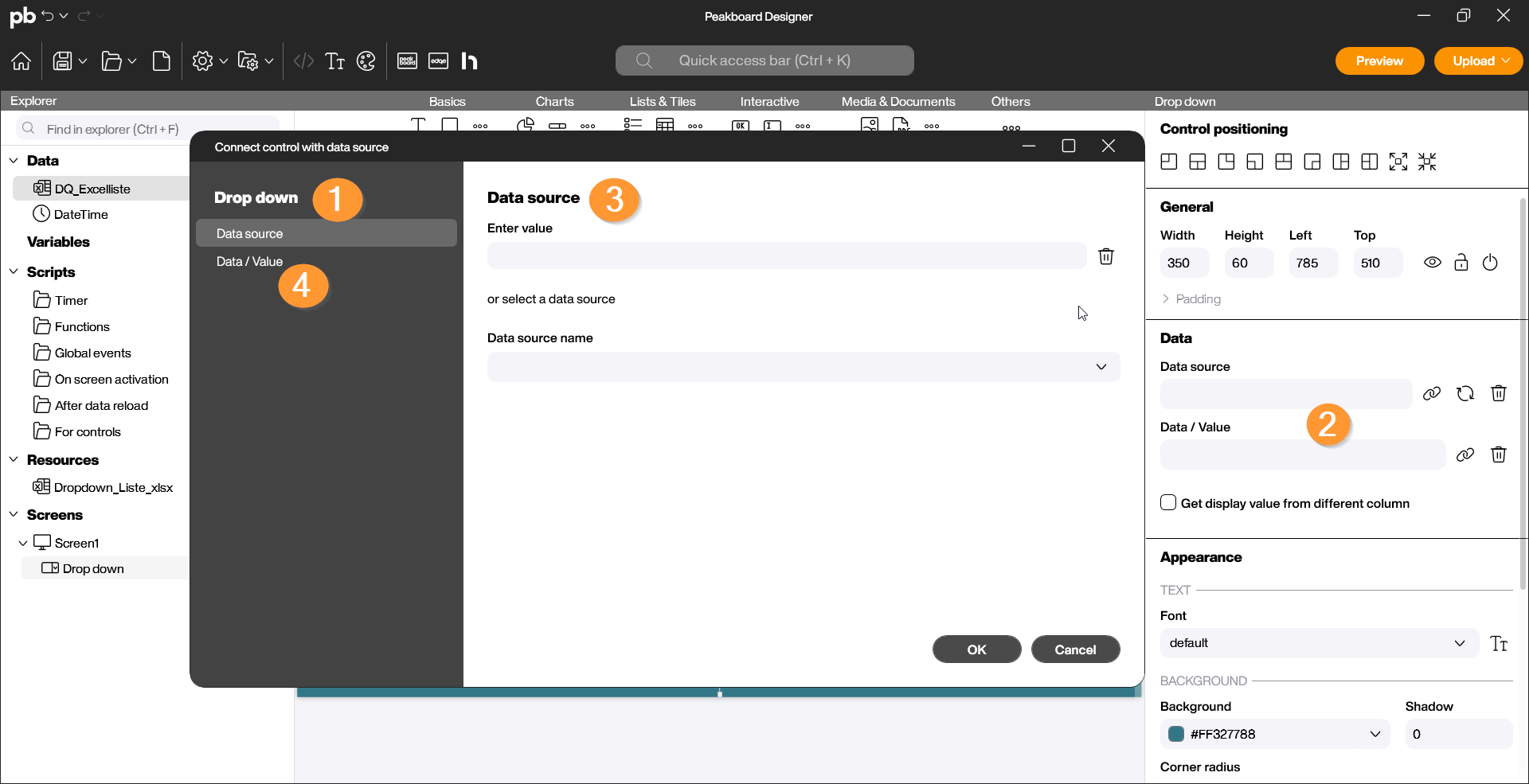Select Data / Value in the dialog sidebar

[x=249, y=261]
